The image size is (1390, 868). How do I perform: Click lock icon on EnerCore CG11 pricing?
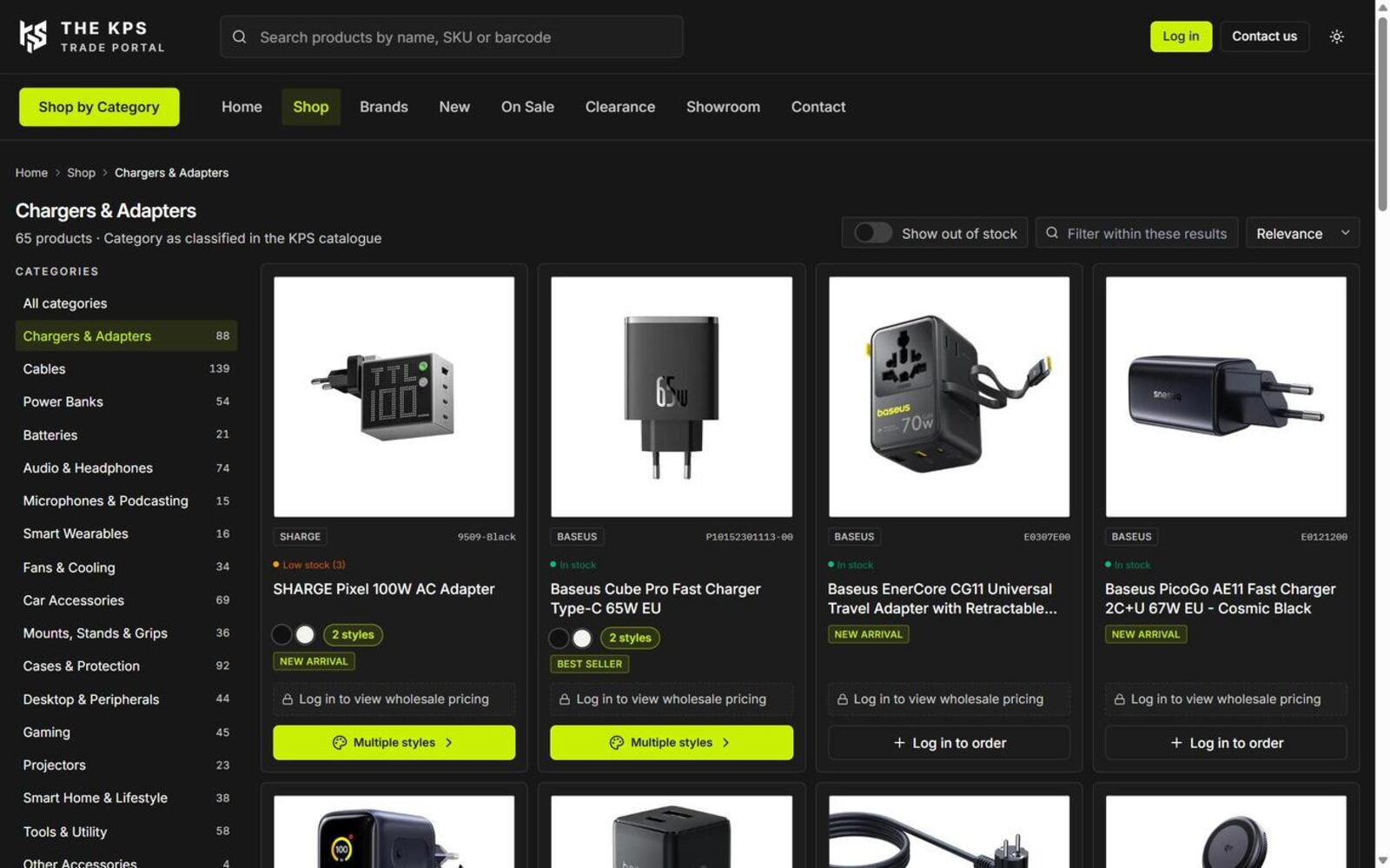pyautogui.click(x=842, y=699)
